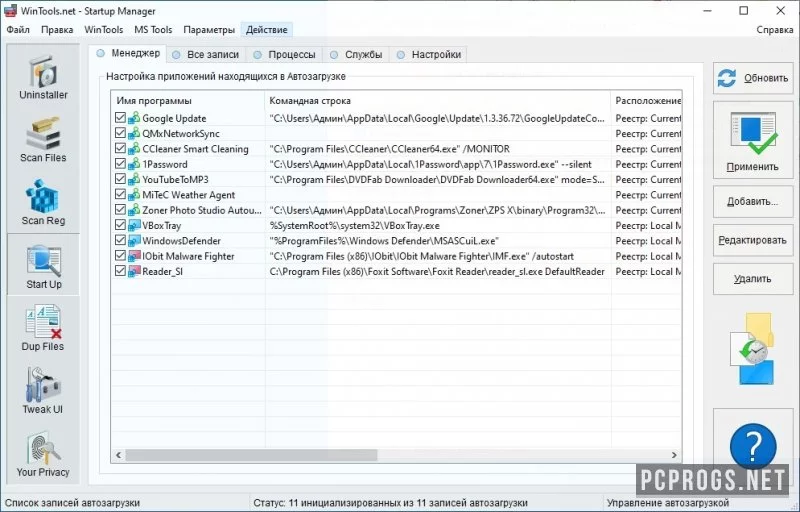Uncheck the VBoxTray startup checkbox
This screenshot has width=800, height=512.
pos(120,225)
